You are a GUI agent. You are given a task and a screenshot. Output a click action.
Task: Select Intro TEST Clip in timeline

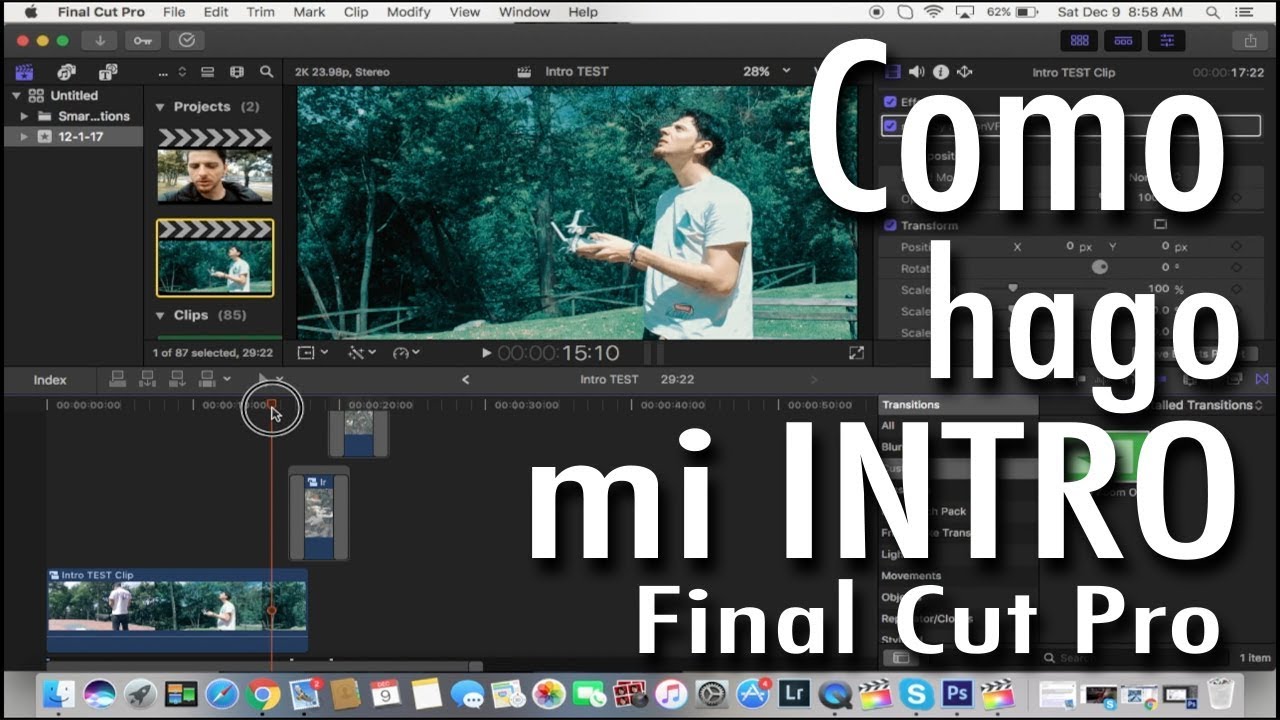[x=177, y=610]
